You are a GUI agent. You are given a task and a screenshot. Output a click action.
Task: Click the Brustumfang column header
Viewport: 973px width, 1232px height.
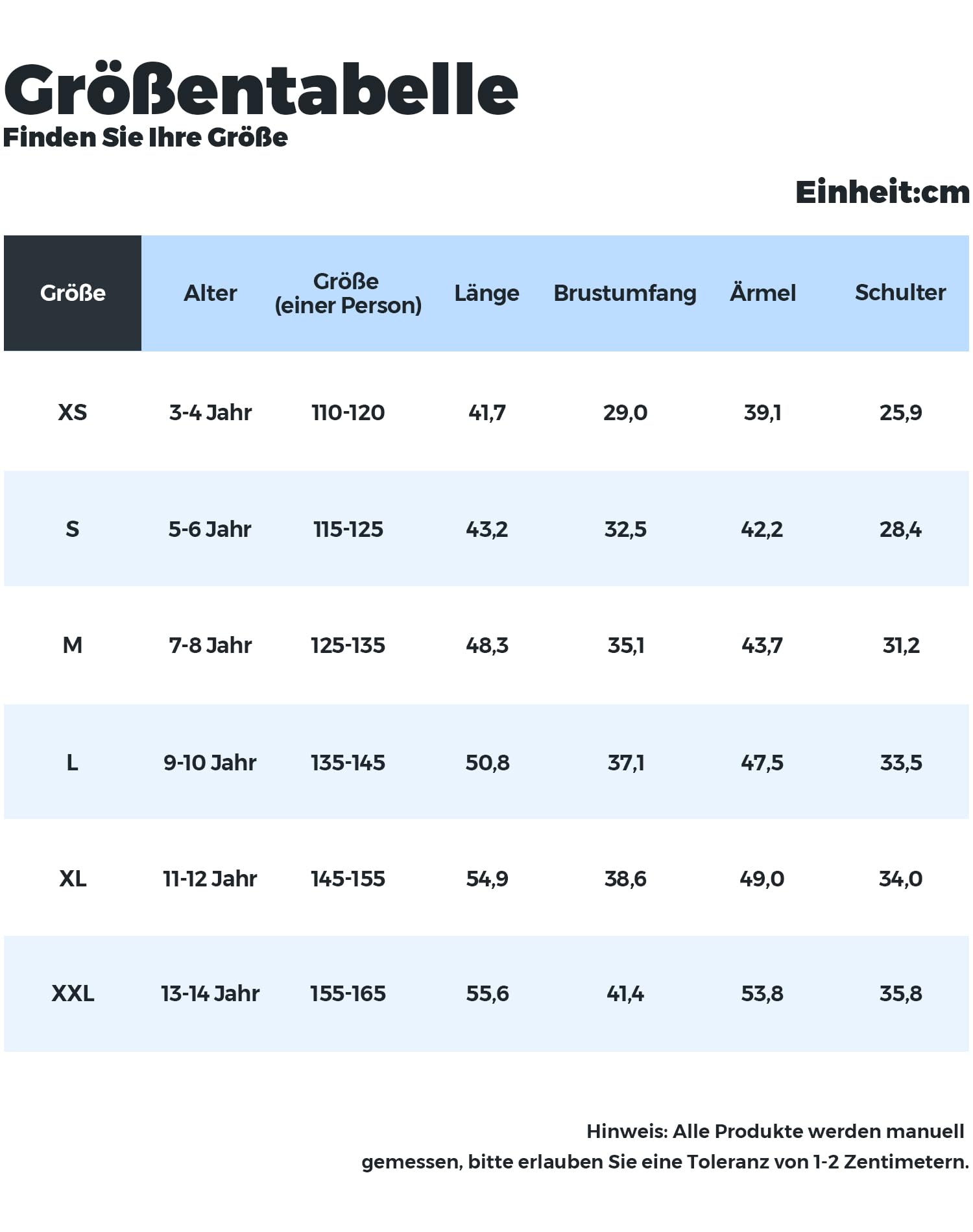click(625, 293)
